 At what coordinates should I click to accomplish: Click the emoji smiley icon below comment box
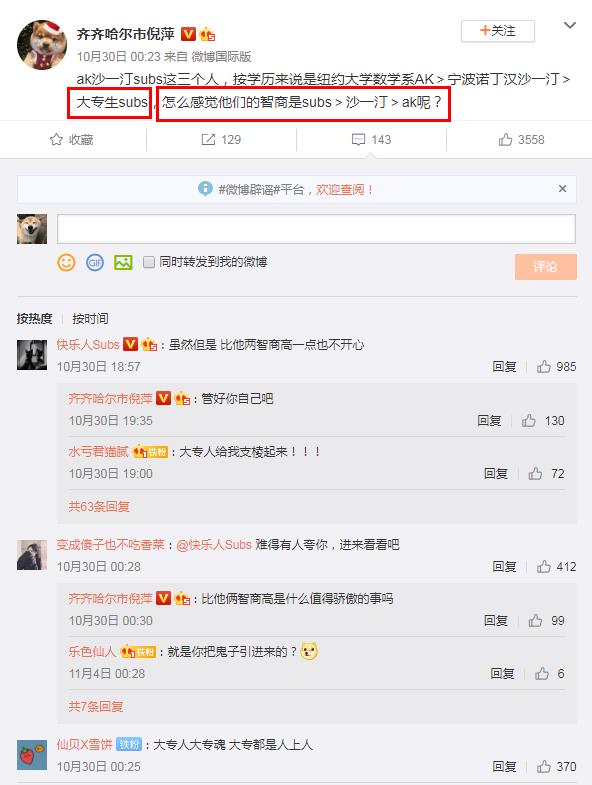click(x=66, y=262)
